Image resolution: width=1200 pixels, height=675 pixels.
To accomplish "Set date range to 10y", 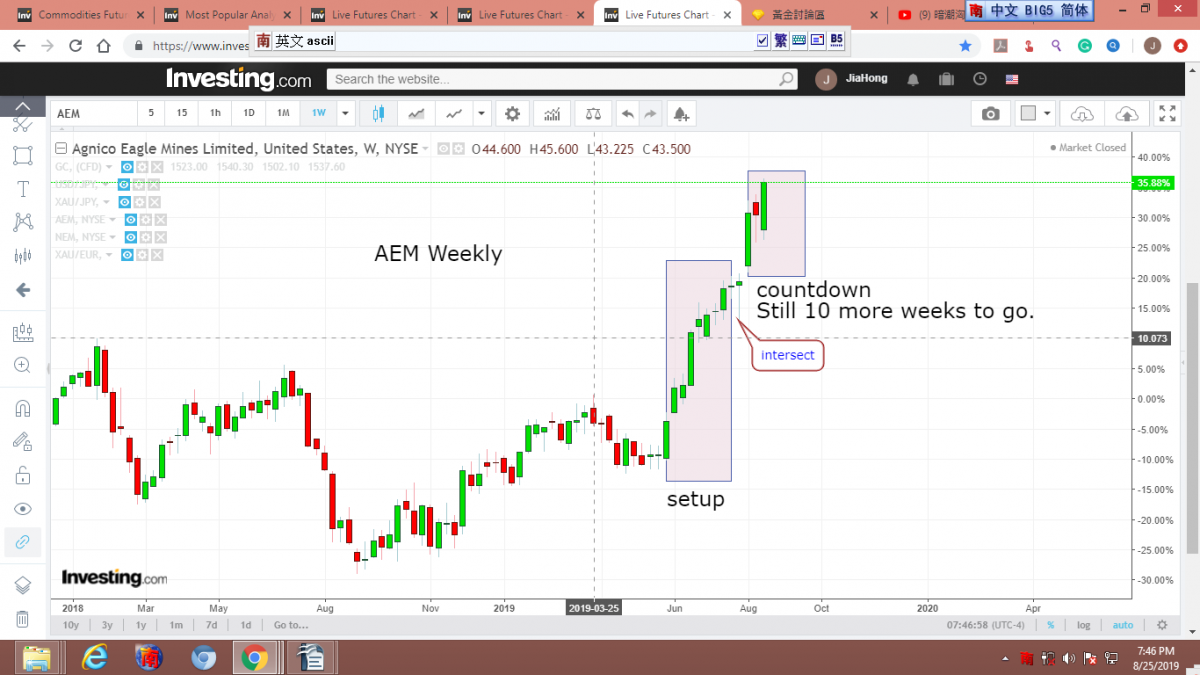I will point(71,625).
